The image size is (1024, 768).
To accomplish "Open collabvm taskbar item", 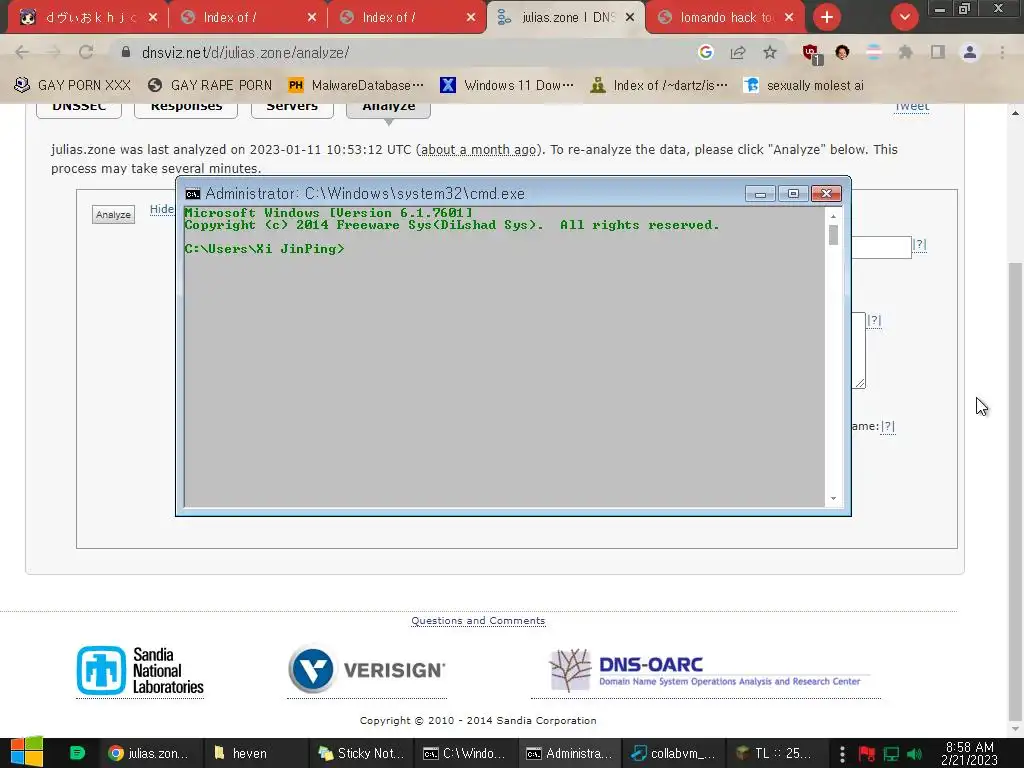I will point(673,753).
